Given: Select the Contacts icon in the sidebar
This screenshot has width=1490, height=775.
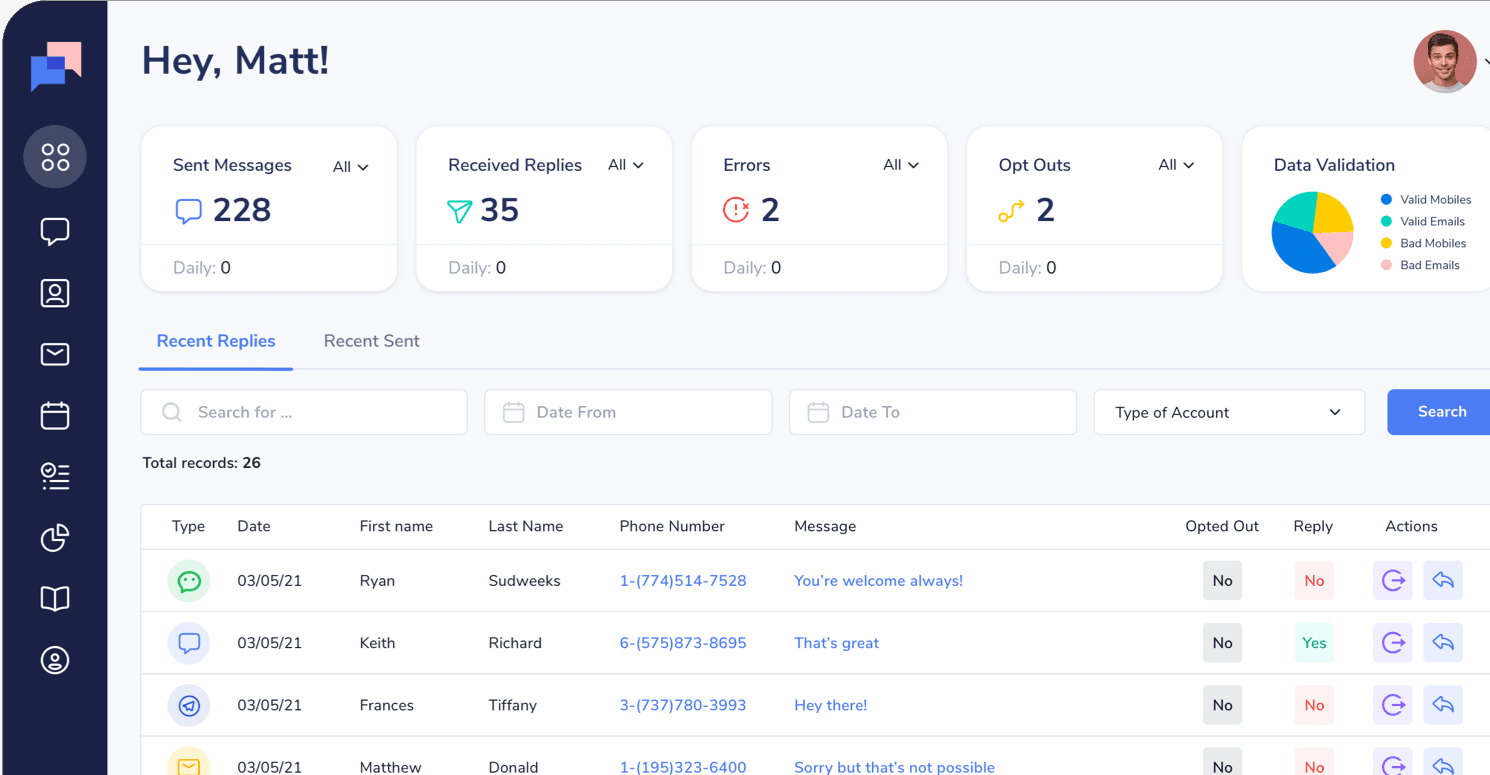Looking at the screenshot, I should coord(55,293).
